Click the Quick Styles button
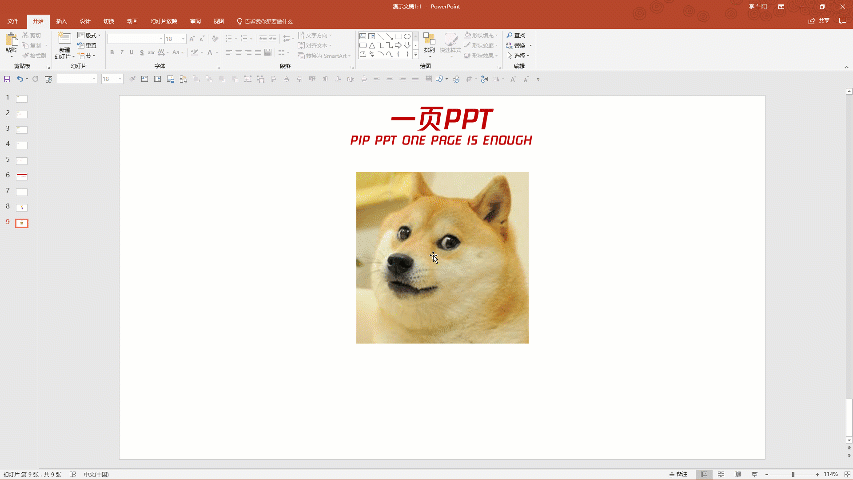 click(451, 43)
